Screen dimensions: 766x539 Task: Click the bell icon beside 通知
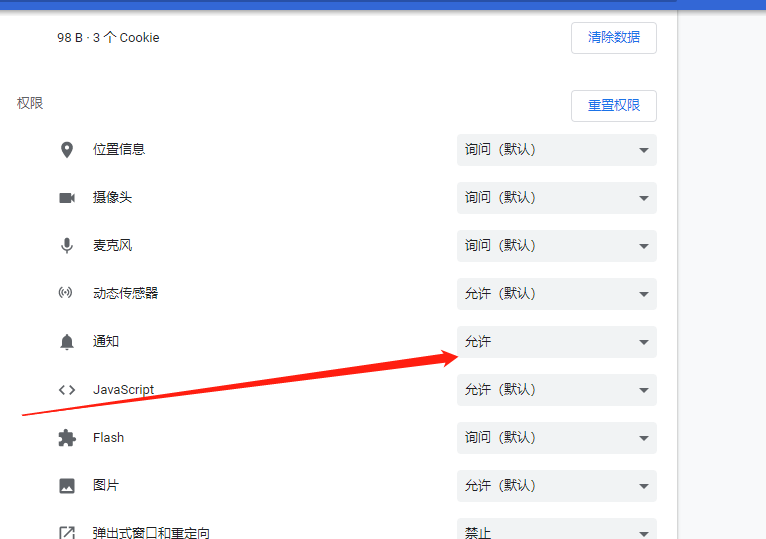pos(67,342)
